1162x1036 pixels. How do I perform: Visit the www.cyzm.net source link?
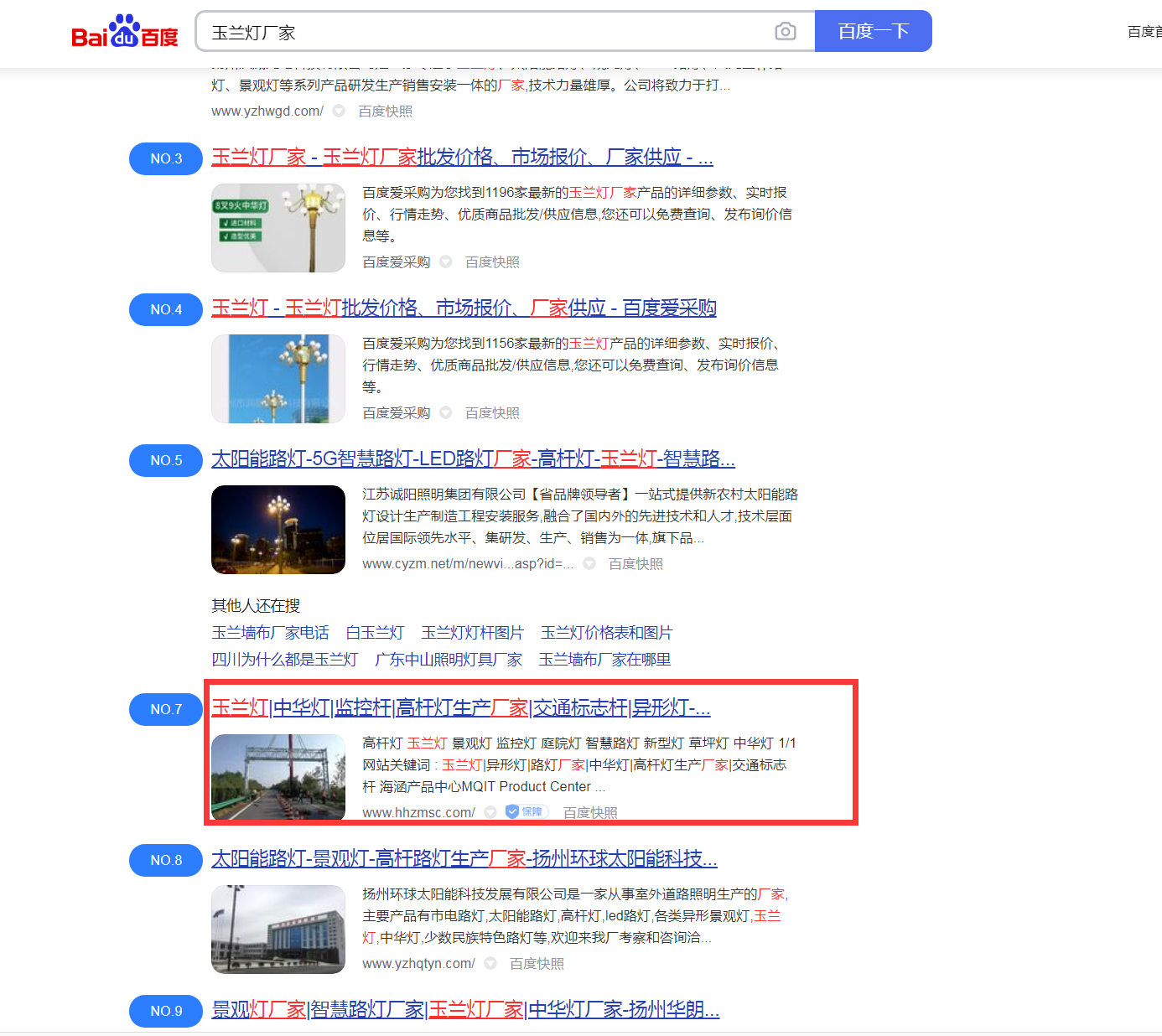pyautogui.click(x=468, y=564)
